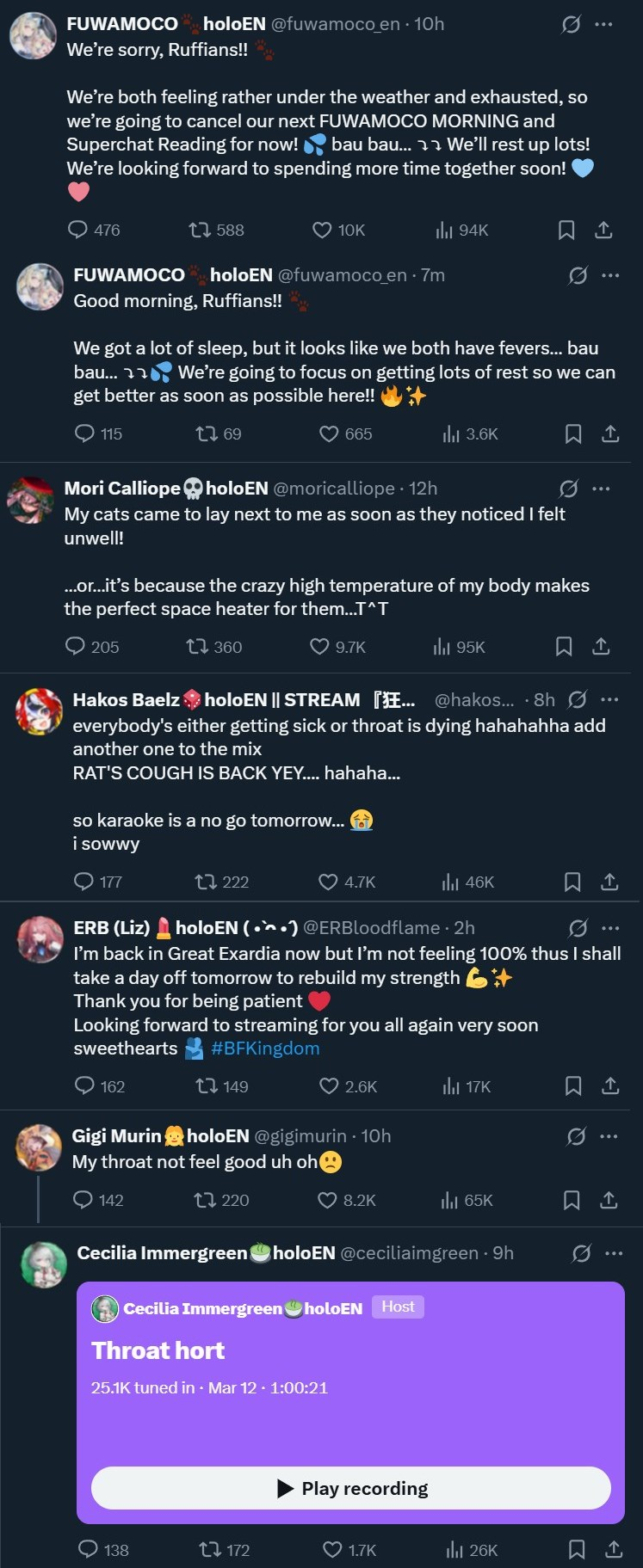The height and width of the screenshot is (1568, 643).
Task: Open Hakos Baelz's profile picture
Action: (40, 711)
